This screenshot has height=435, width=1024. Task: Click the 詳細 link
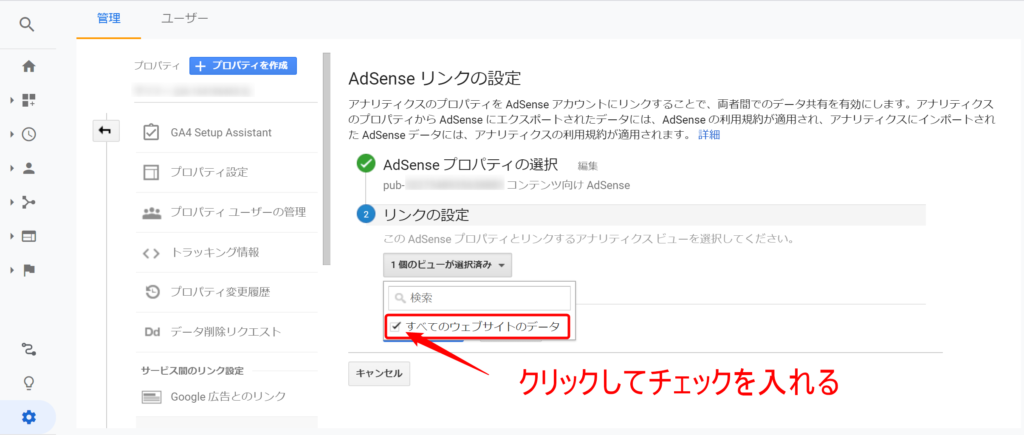pos(709,135)
